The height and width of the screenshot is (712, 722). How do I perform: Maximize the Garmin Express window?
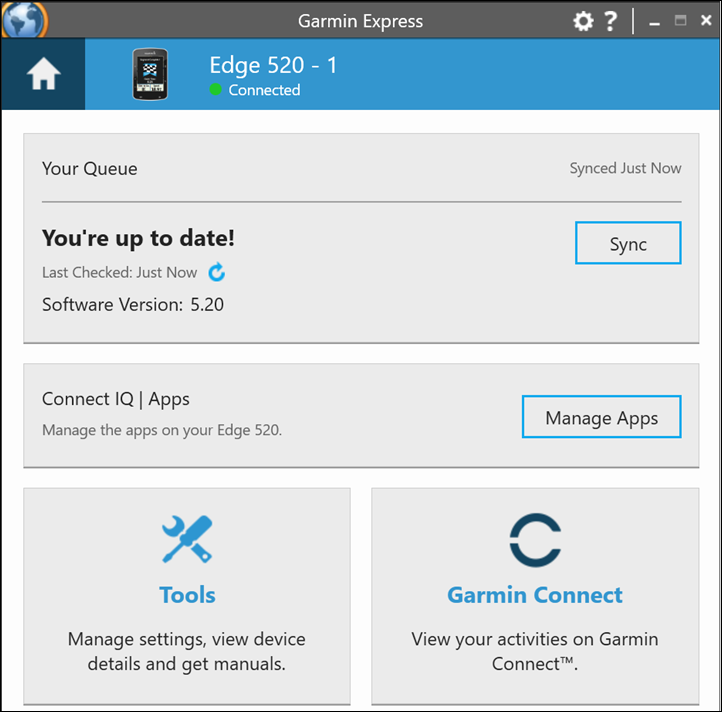pos(680,20)
